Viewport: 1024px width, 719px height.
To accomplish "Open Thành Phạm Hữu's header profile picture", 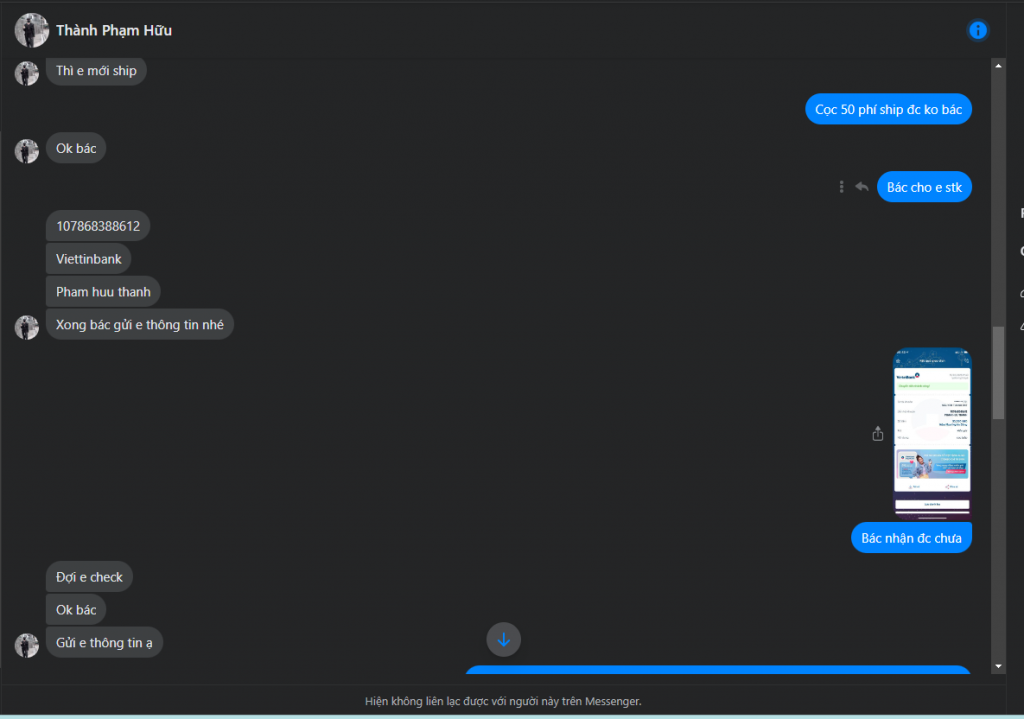I will pos(31,30).
